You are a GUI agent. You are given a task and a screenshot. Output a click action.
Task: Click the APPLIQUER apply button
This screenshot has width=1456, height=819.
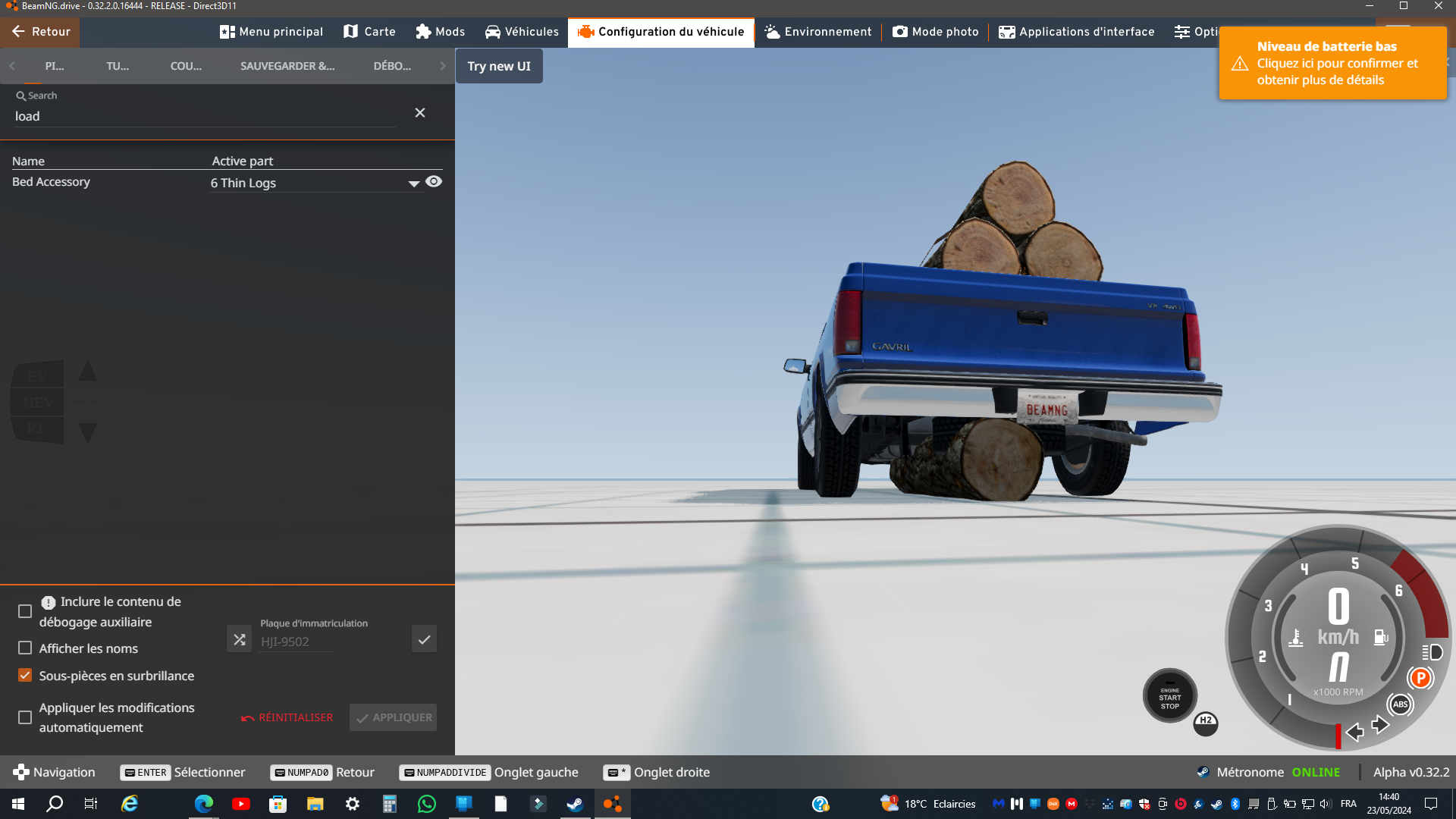[393, 717]
